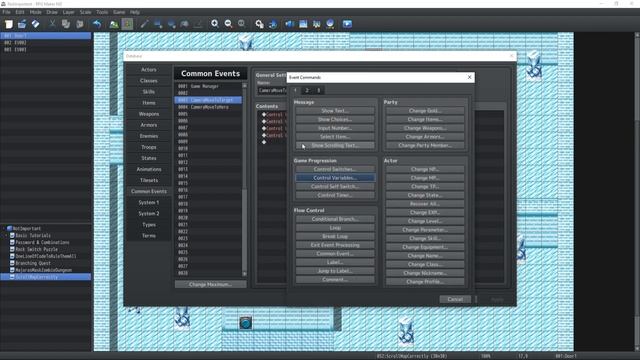The image size is (640, 360).
Task: Click the Undo arrow icon
Action: pos(97,24)
